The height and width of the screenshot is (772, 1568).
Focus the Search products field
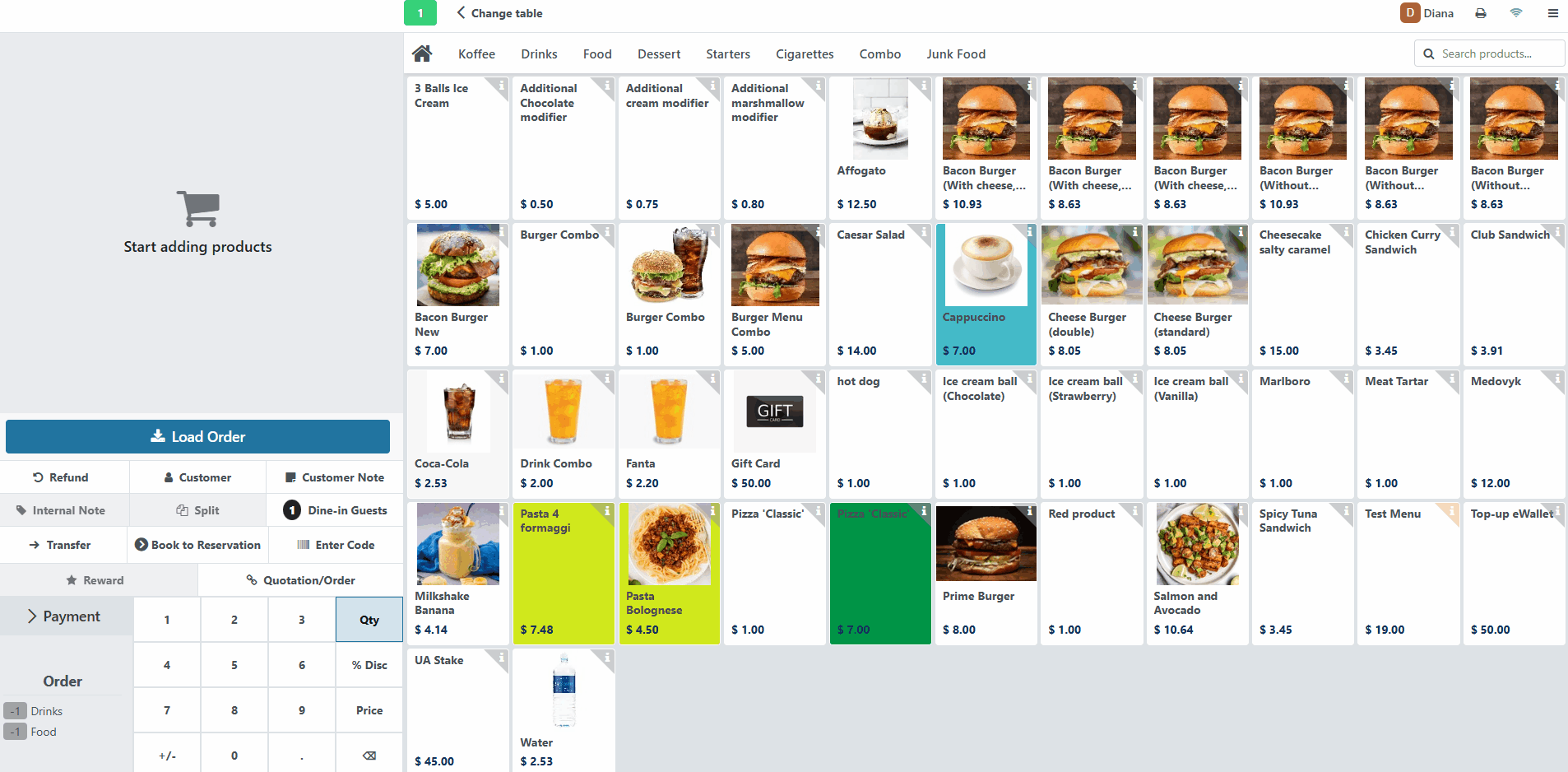tap(1490, 53)
